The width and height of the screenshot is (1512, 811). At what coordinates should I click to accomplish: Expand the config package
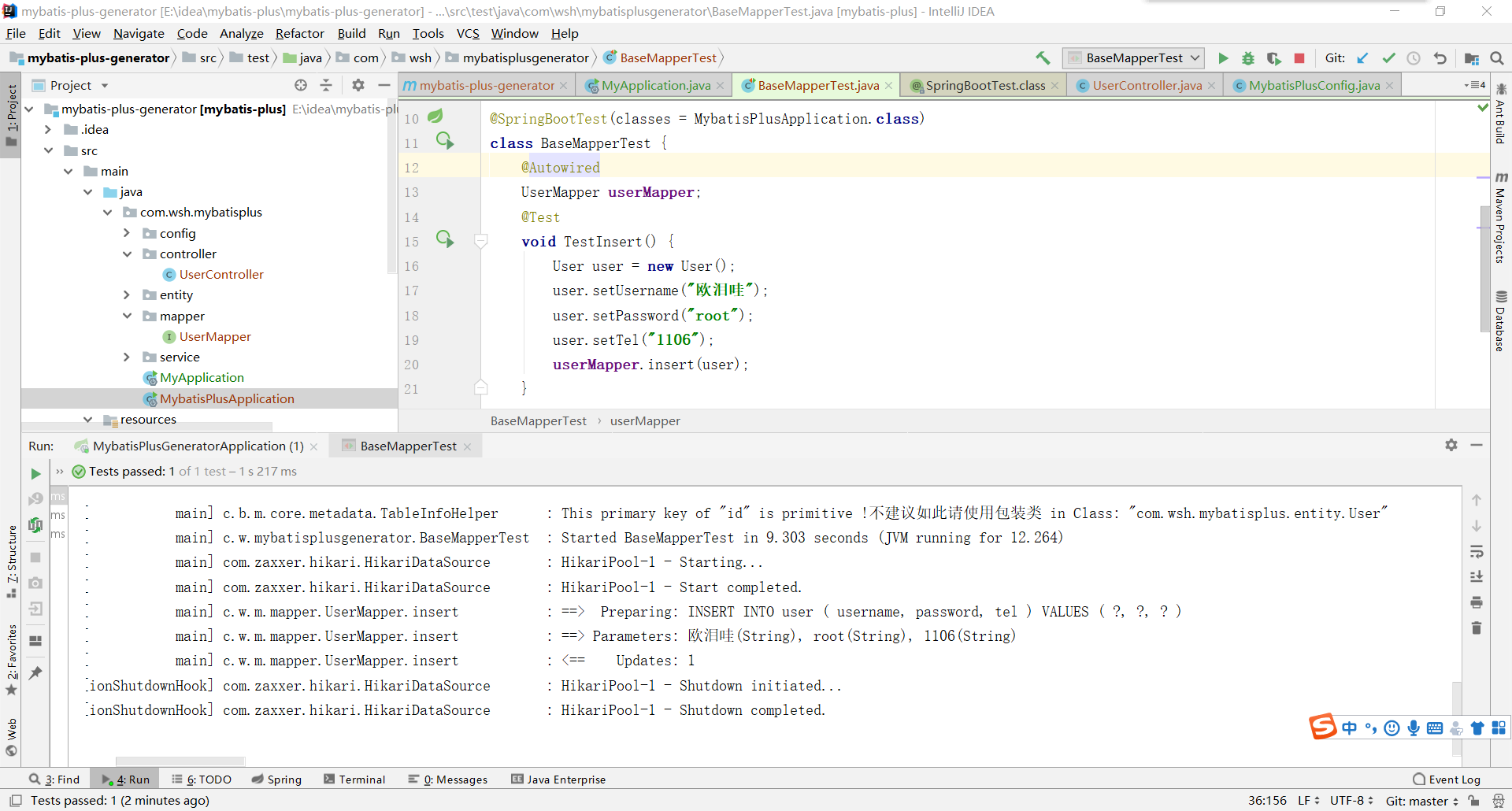click(127, 233)
